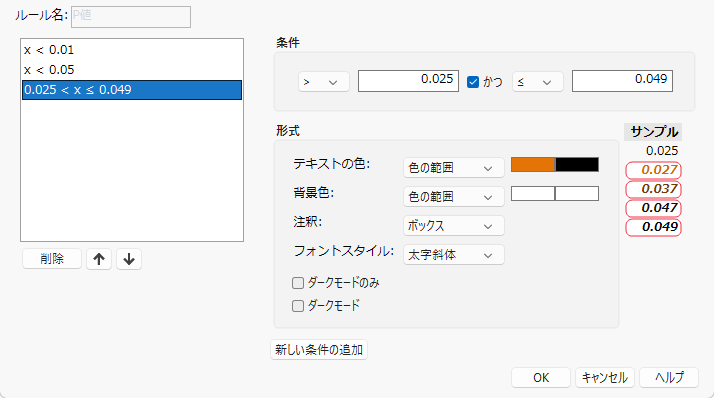Click the 削除 button
This screenshot has width=714, height=398.
pos(52,259)
